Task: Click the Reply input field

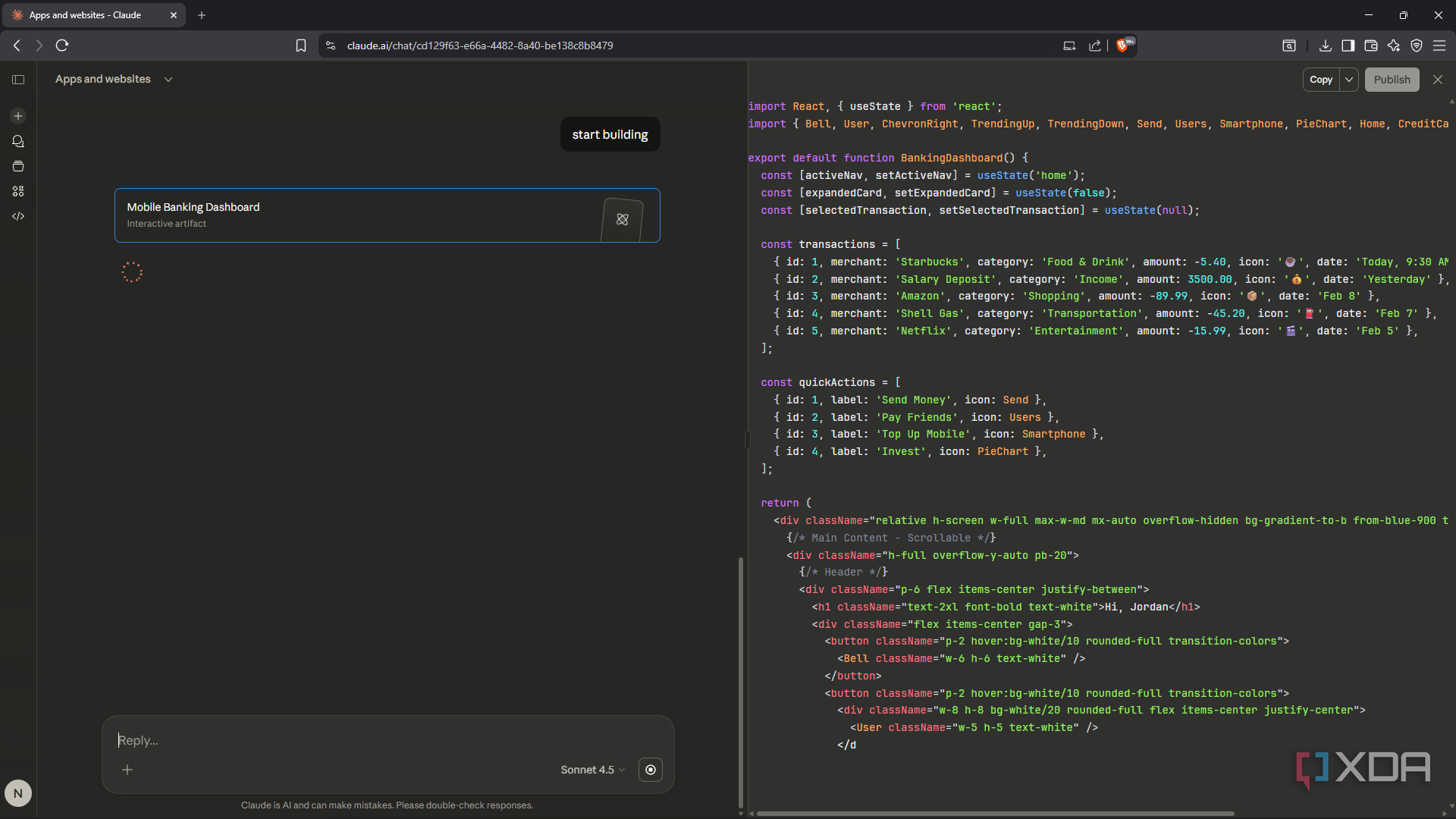Action: (387, 740)
